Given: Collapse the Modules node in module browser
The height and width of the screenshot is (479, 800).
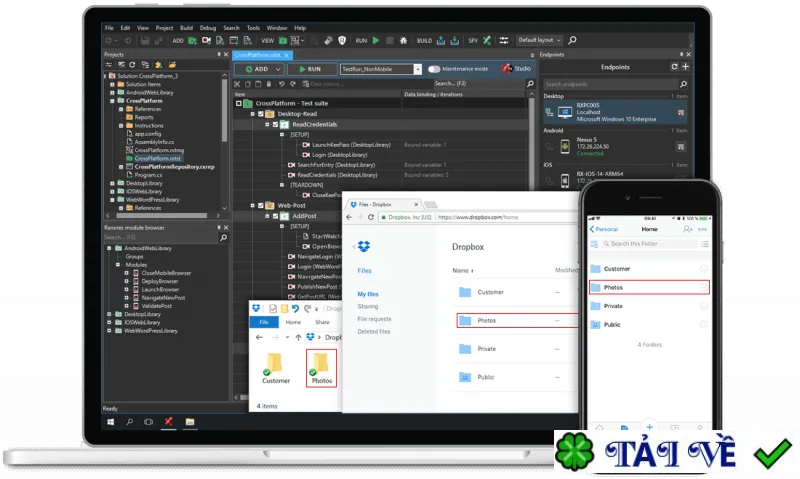Looking at the screenshot, I should [118, 265].
